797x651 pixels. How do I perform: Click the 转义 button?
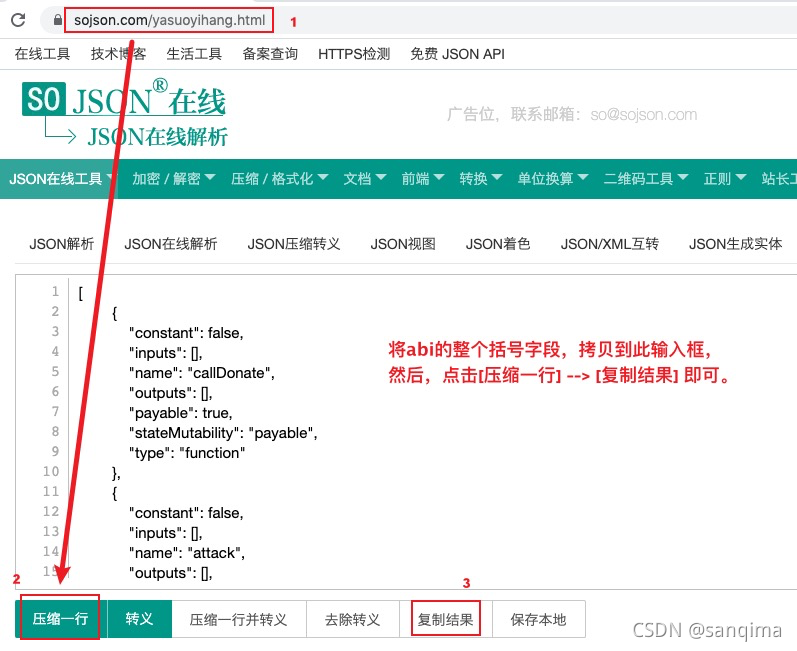coord(139,618)
